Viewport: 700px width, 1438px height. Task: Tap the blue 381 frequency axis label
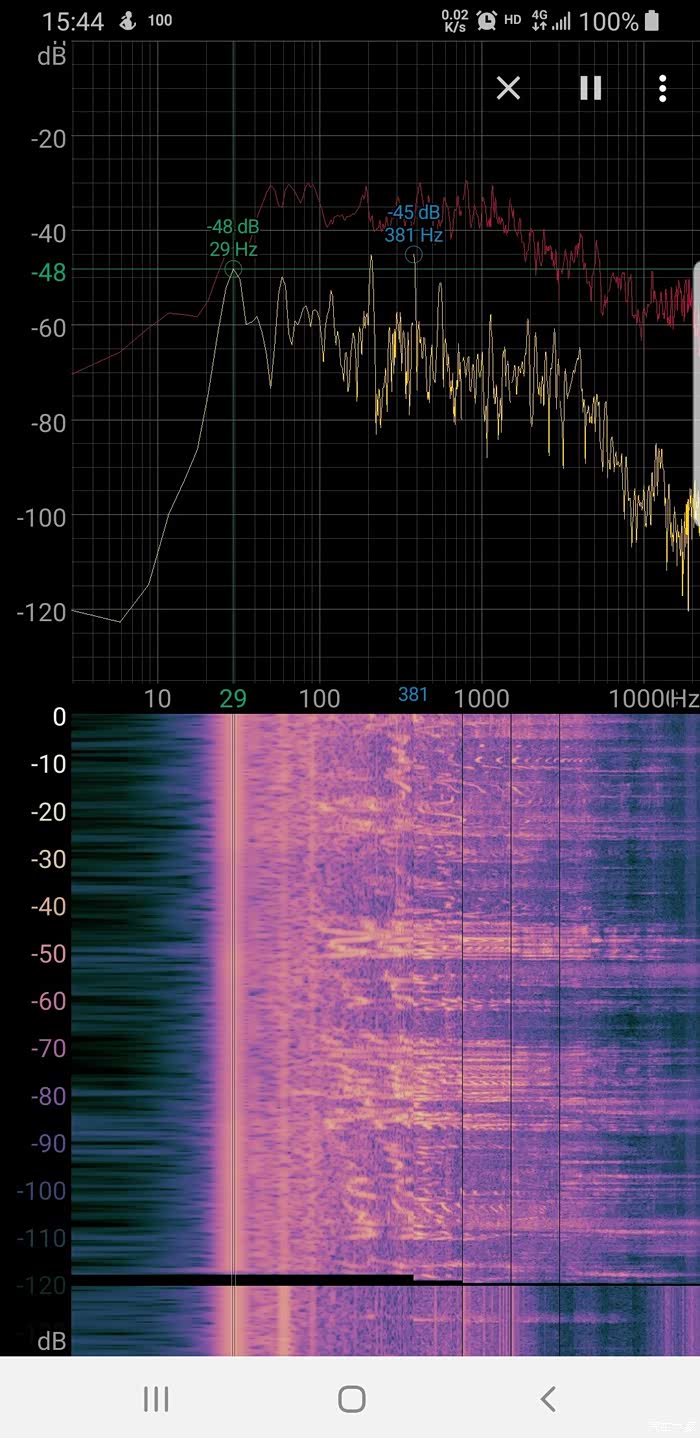pyautogui.click(x=413, y=694)
